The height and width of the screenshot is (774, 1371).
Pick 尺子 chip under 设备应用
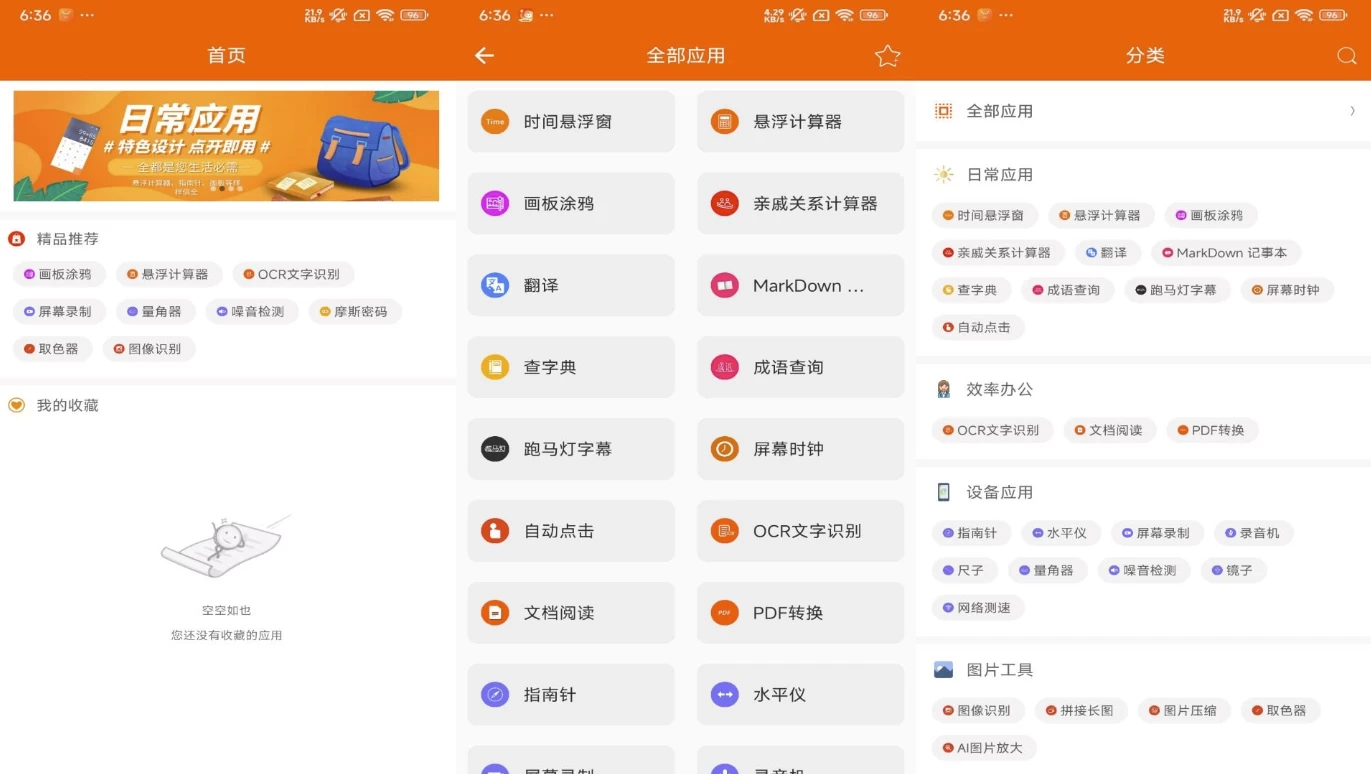pos(964,570)
